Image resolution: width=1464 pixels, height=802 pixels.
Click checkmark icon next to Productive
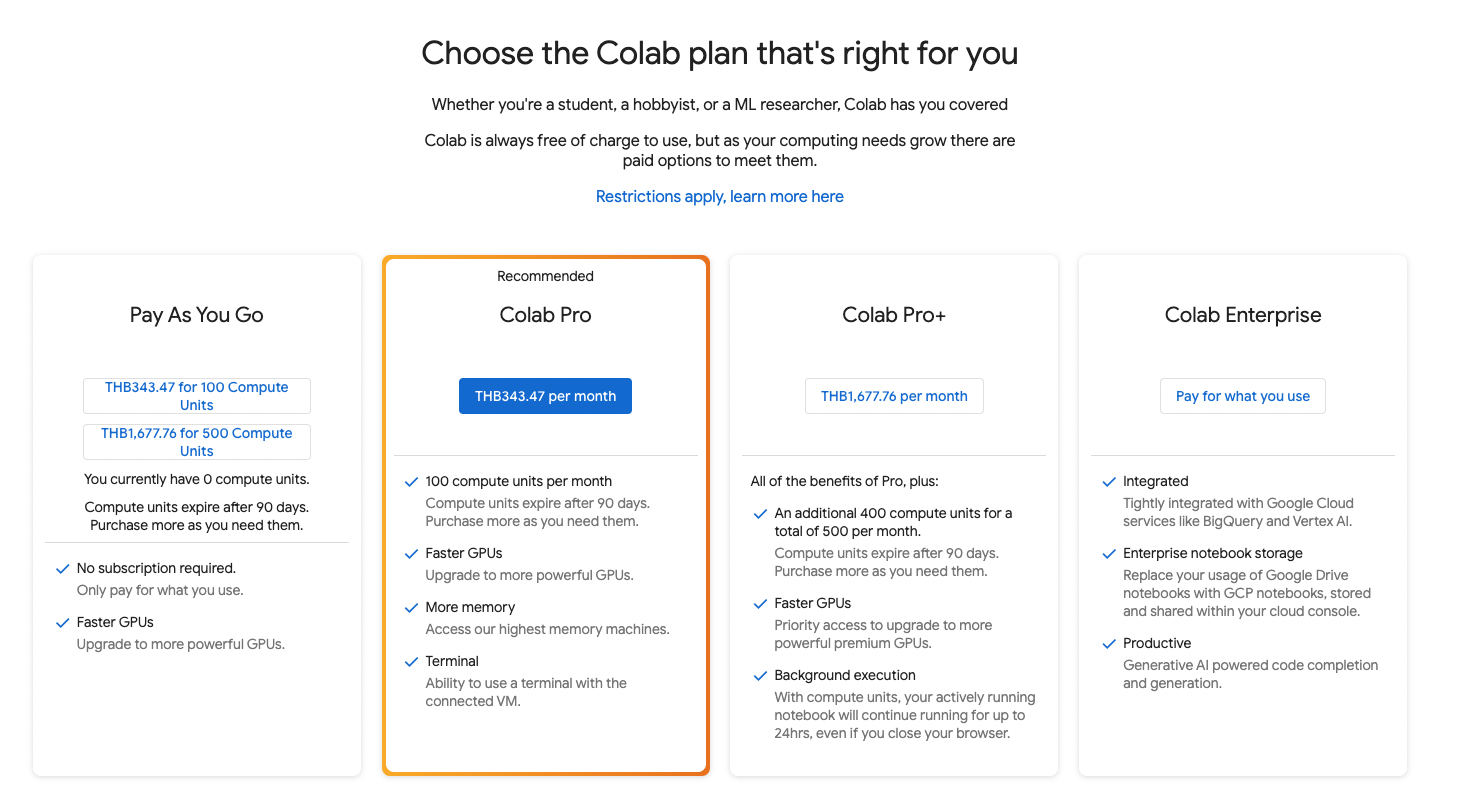coord(1108,644)
